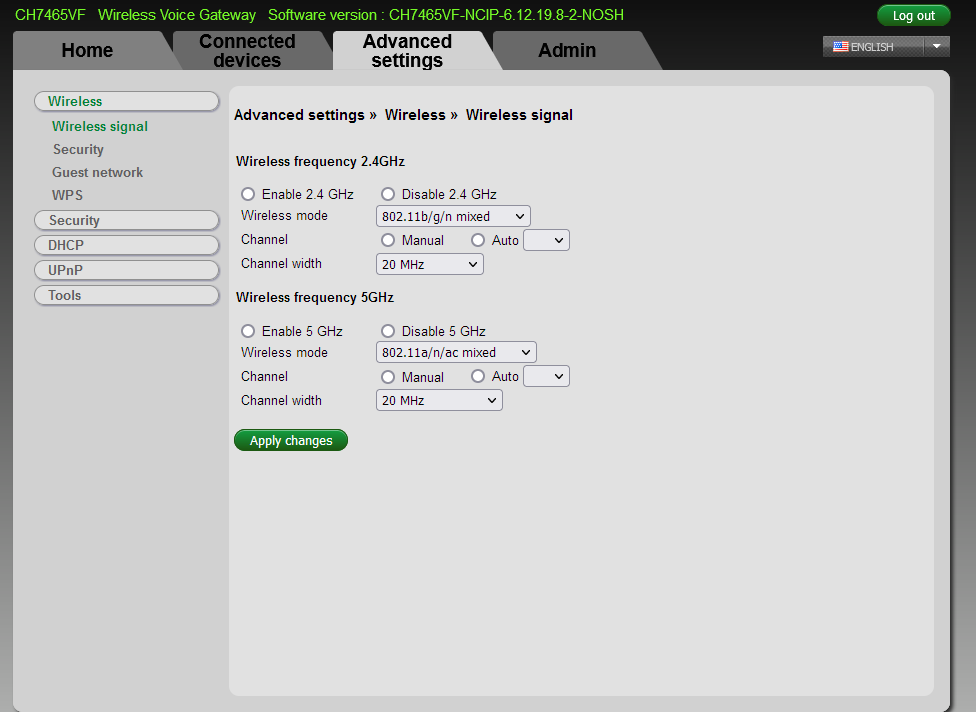Select the Enable 5 GHz radio button
This screenshot has height=712, width=976.
click(248, 331)
